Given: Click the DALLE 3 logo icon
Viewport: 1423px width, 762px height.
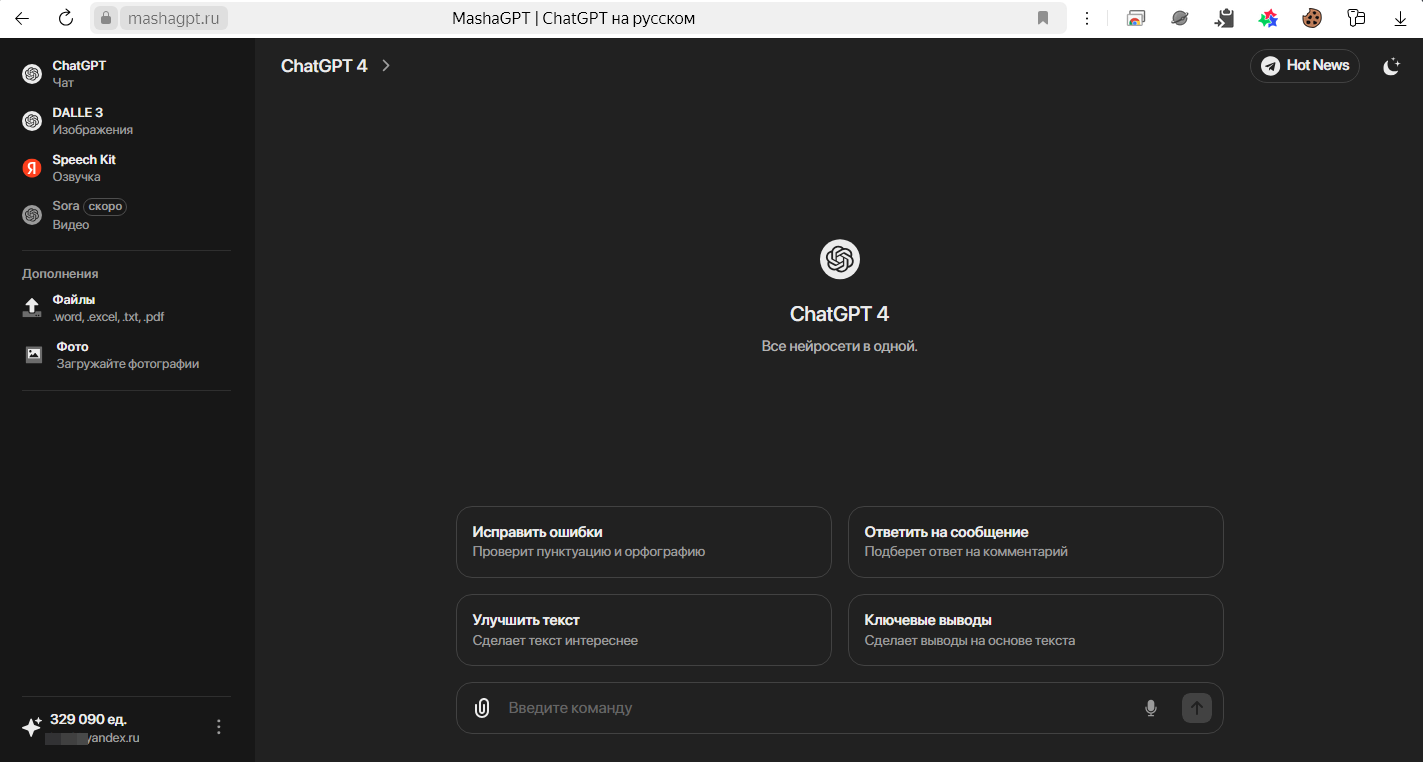Looking at the screenshot, I should click(x=32, y=121).
